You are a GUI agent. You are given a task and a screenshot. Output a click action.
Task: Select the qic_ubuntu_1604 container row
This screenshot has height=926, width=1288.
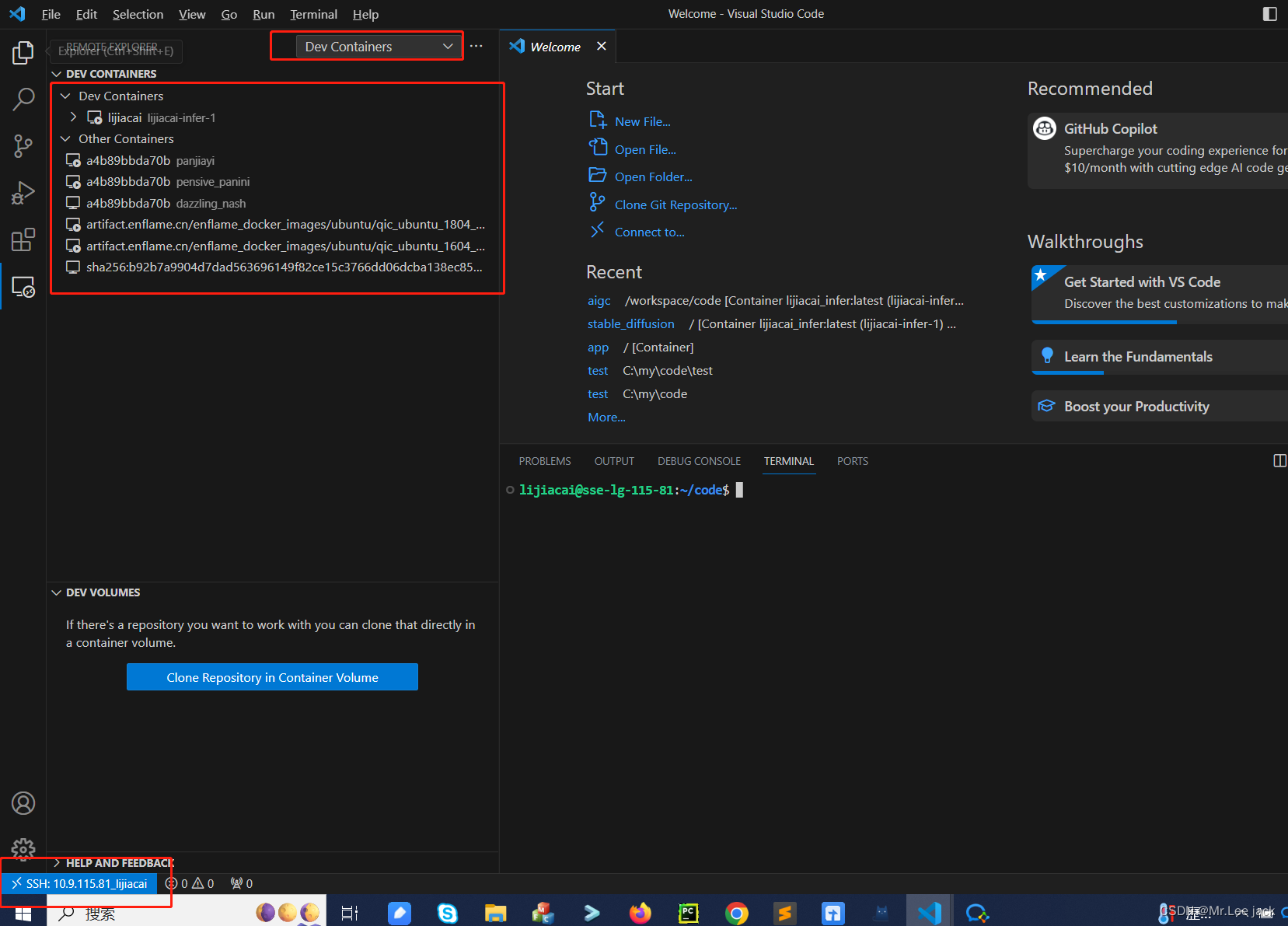[272, 246]
